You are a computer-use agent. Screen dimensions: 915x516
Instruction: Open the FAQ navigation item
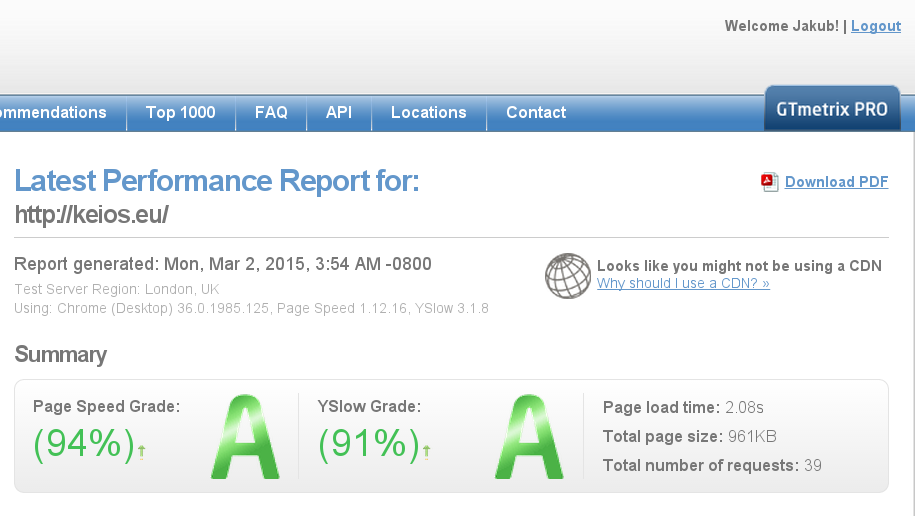(x=271, y=113)
